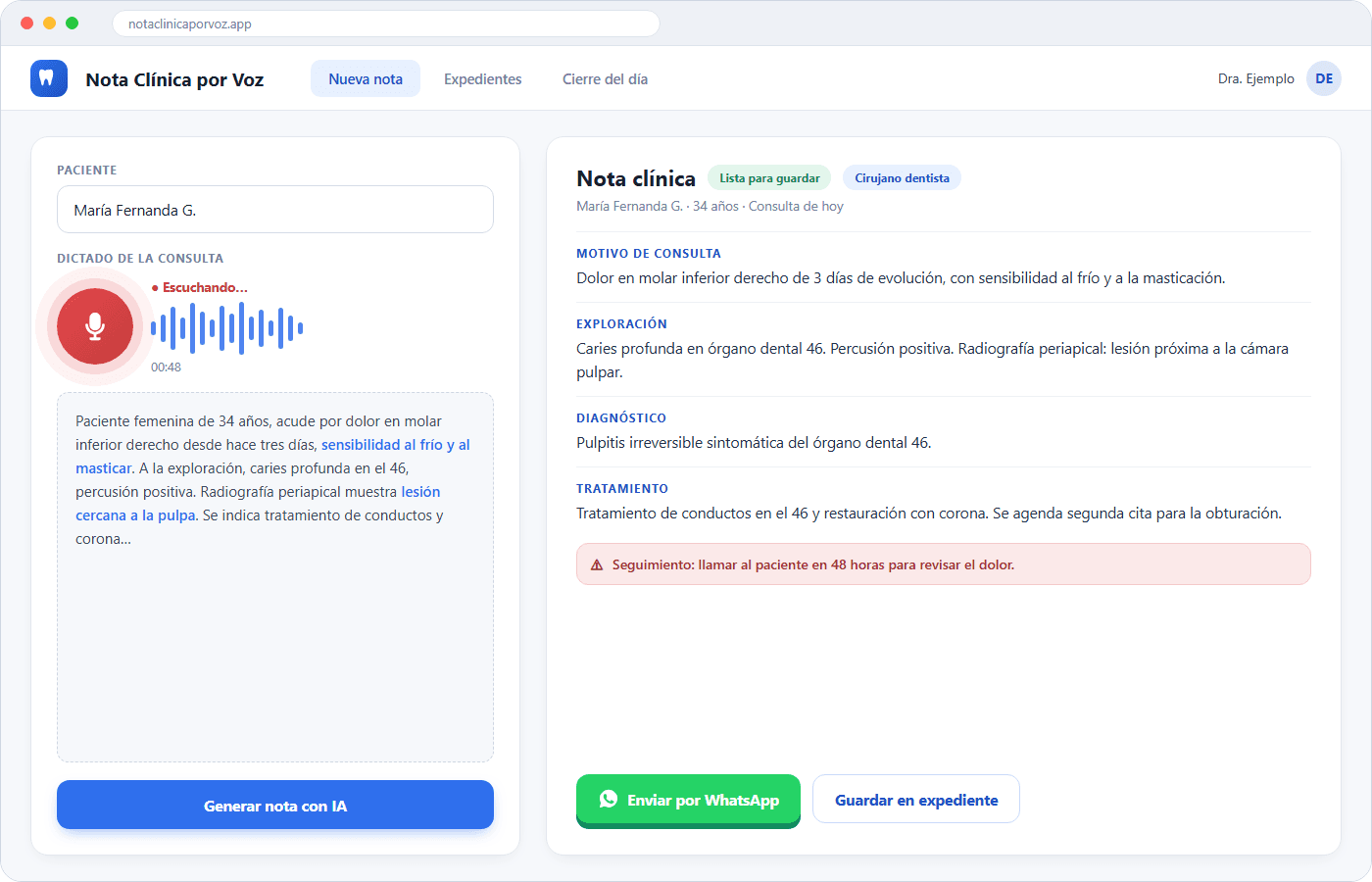Viewport: 1372px width, 882px height.
Task: Click the WhatsApp icon on green button
Action: [609, 800]
